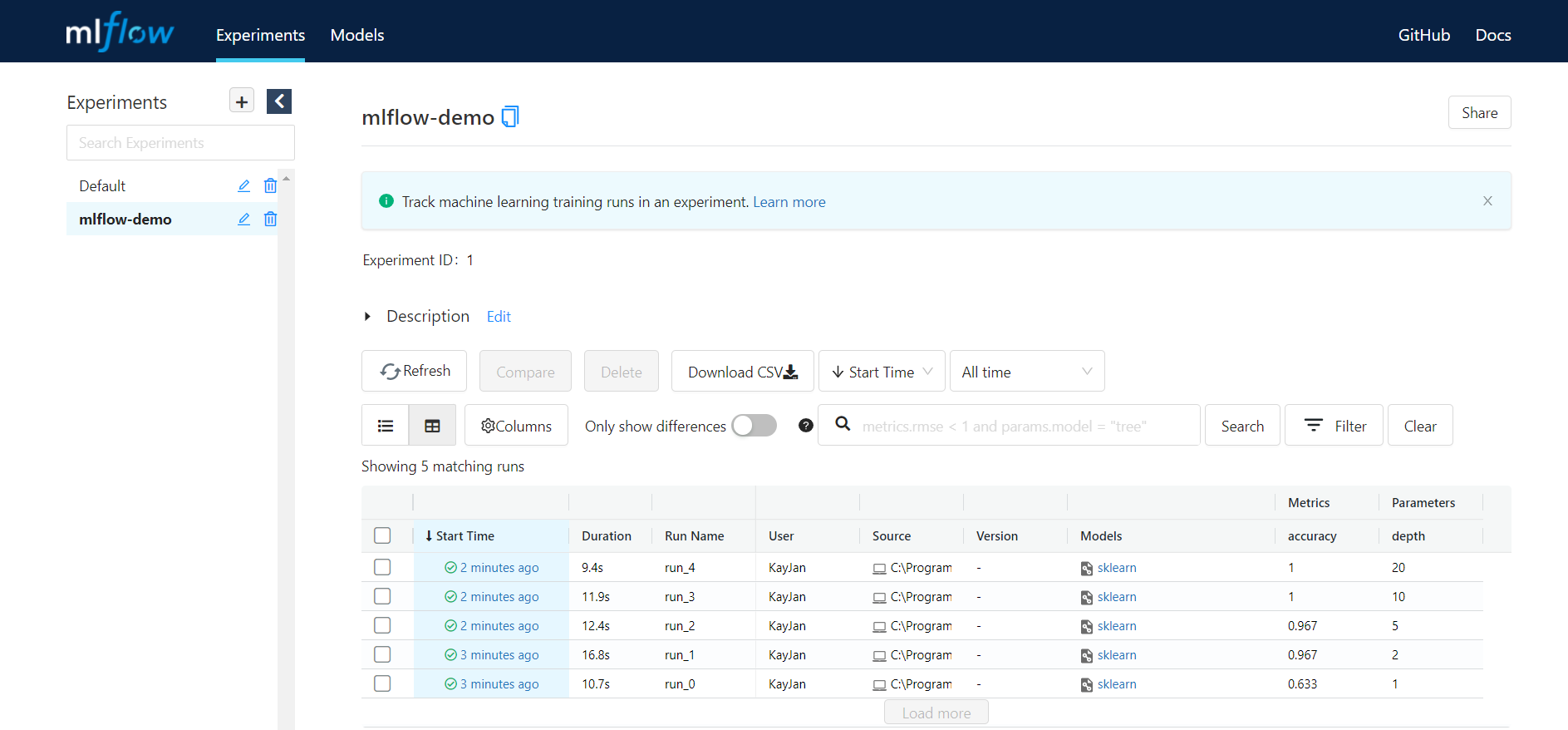Select the checkbox for run_4

382,567
